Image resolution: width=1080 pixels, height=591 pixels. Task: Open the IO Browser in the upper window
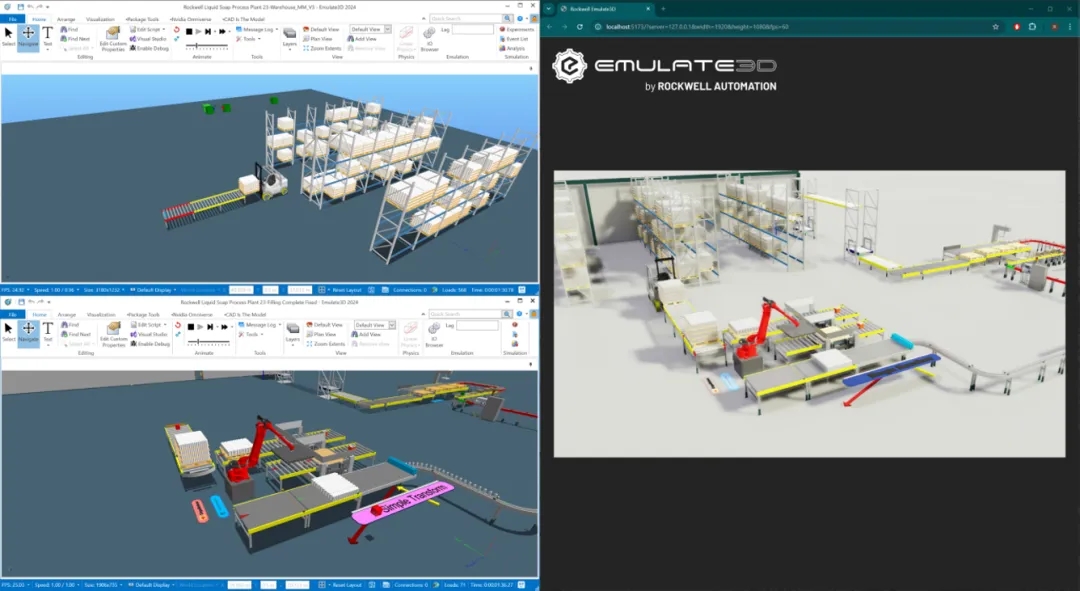click(429, 39)
